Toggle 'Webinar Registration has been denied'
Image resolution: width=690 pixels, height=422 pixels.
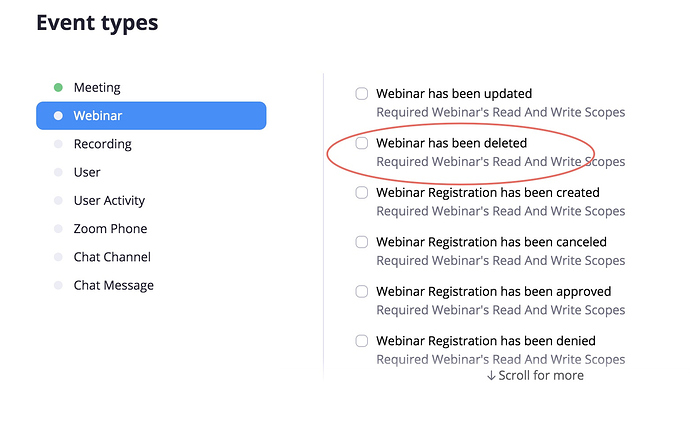pyautogui.click(x=362, y=341)
